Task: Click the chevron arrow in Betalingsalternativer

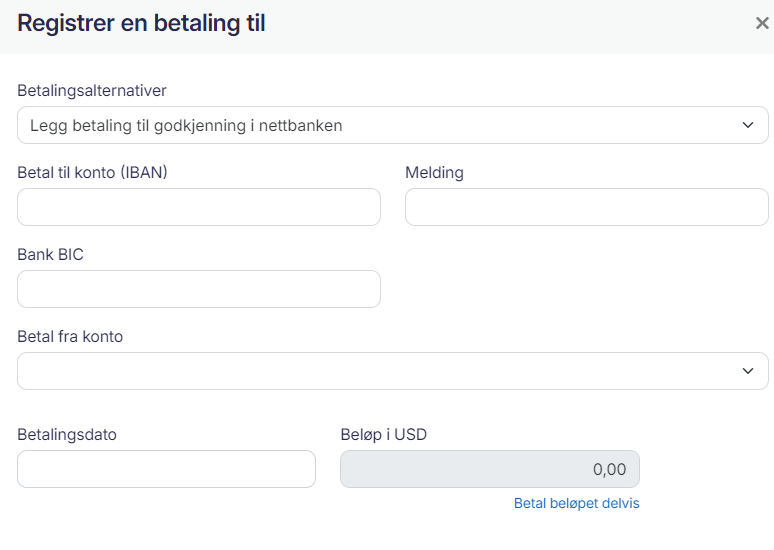Action: click(748, 125)
